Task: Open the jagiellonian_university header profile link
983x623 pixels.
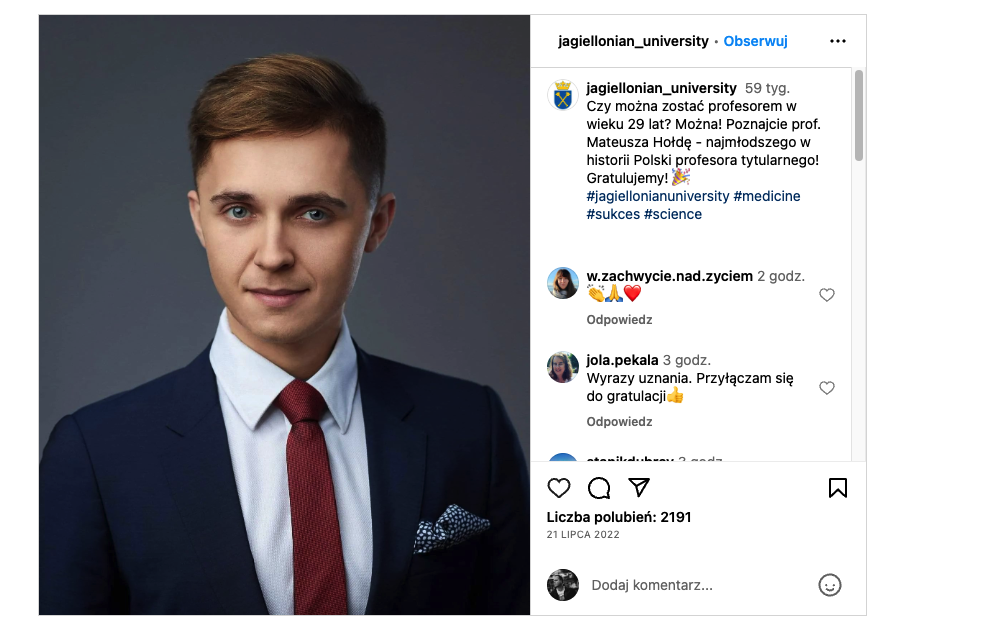Action: (634, 41)
